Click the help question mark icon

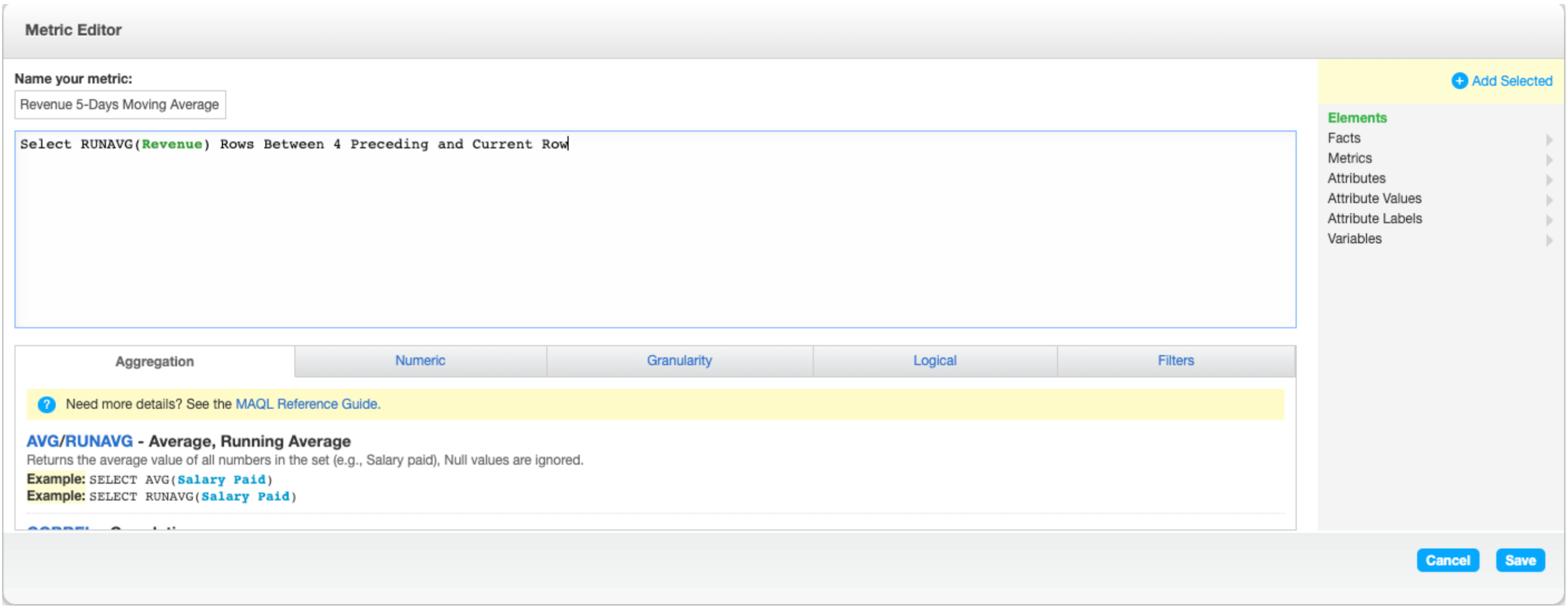coord(46,404)
